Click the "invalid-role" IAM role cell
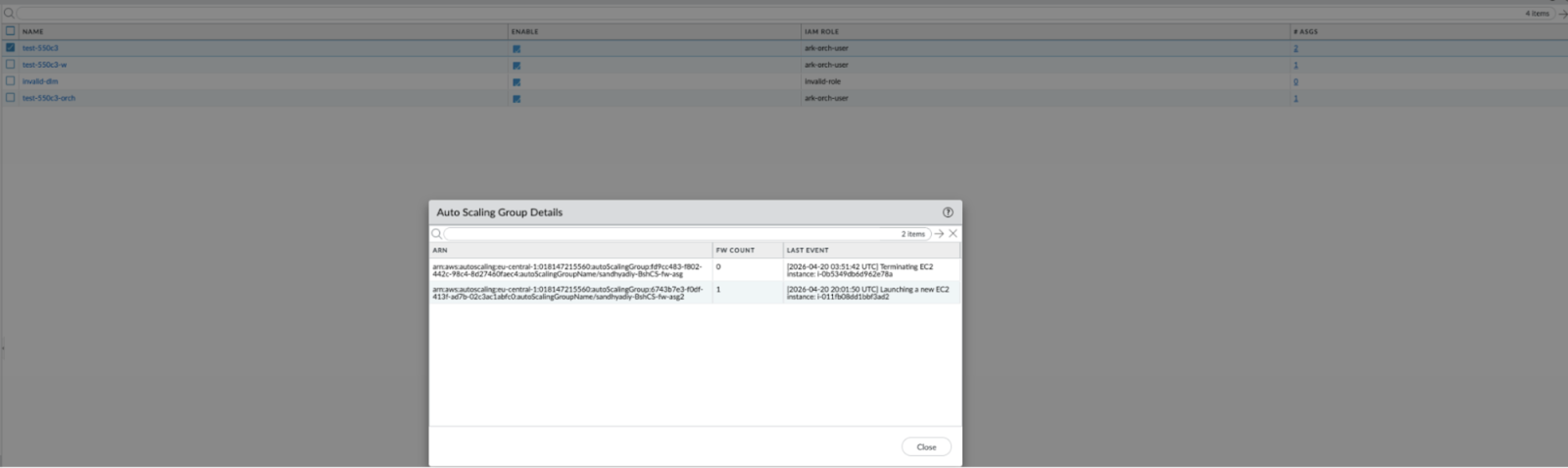This screenshot has width=1568, height=468. pyautogui.click(x=822, y=81)
